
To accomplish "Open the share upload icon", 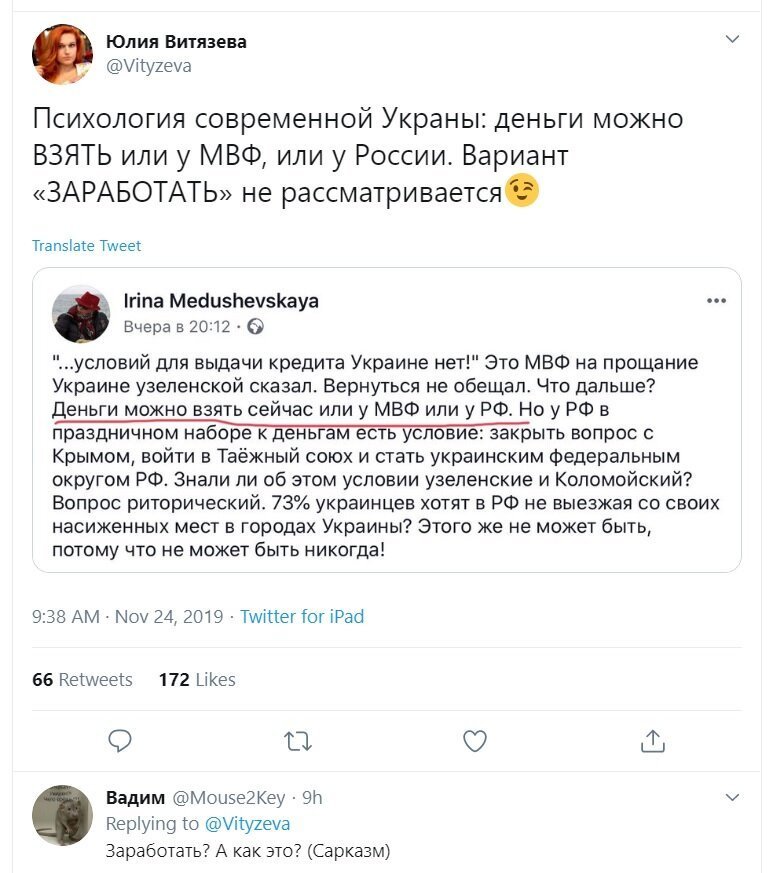I will click(x=653, y=741).
